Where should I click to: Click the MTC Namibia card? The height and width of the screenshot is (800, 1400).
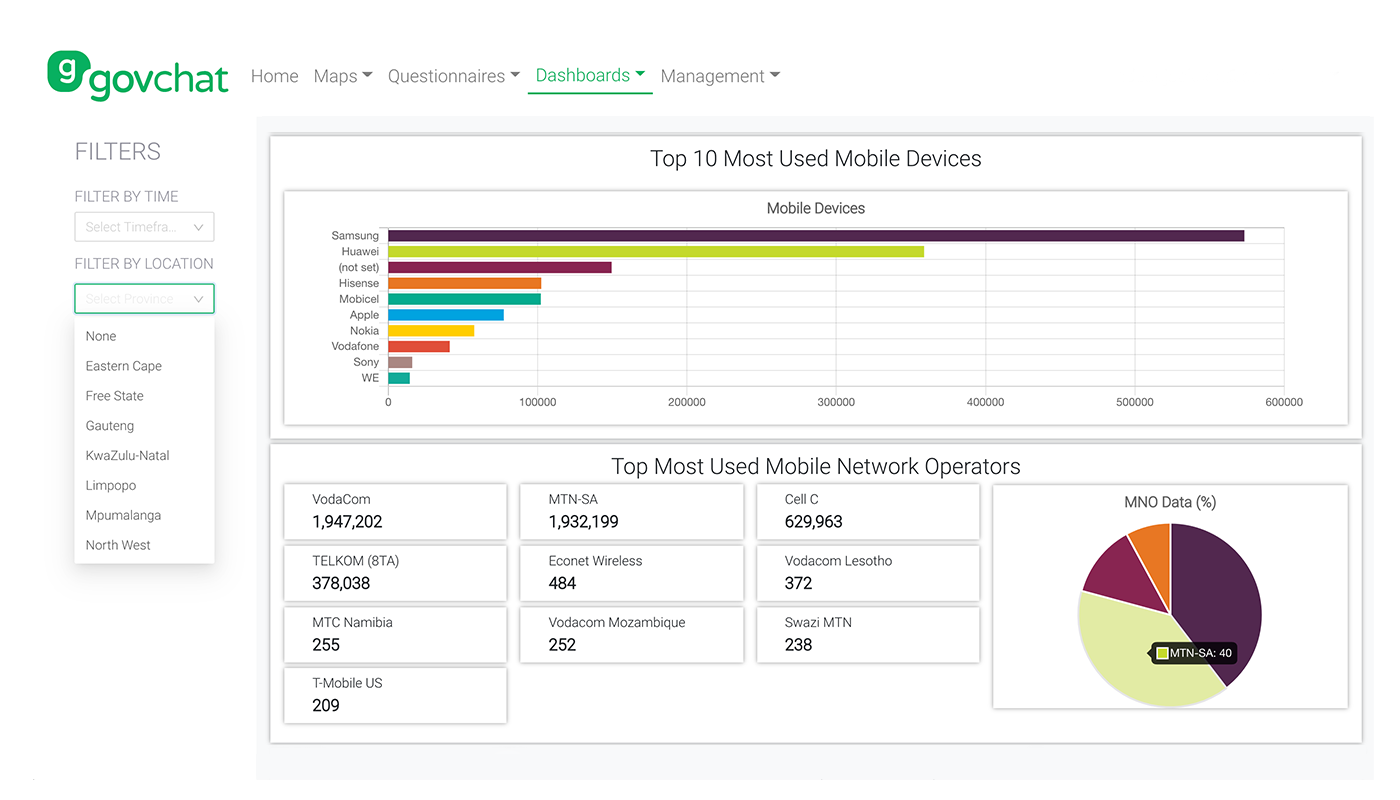click(395, 634)
